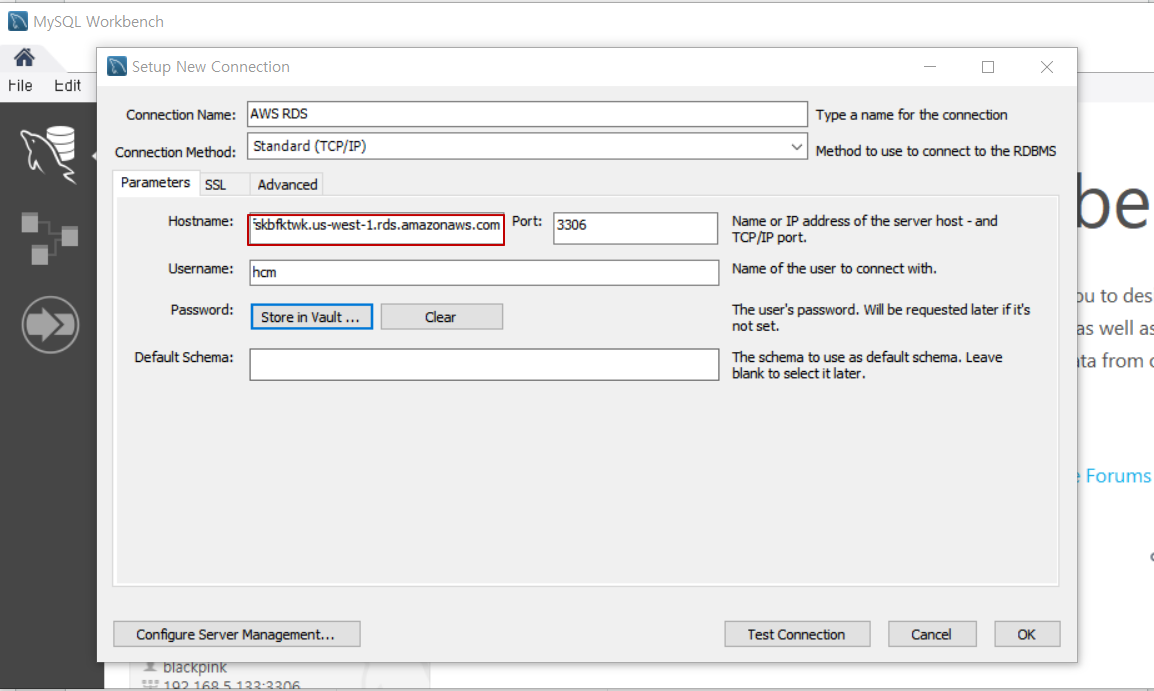Open the Models sidebar icon

[49, 238]
